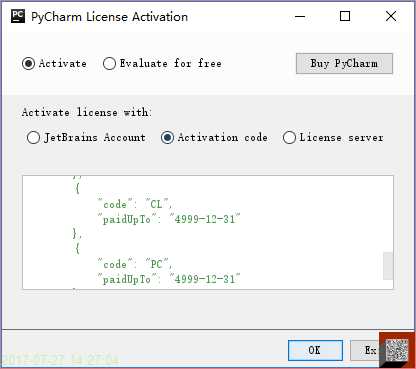Maximize the License Activation window
The width and height of the screenshot is (416, 369).
tap(345, 16)
